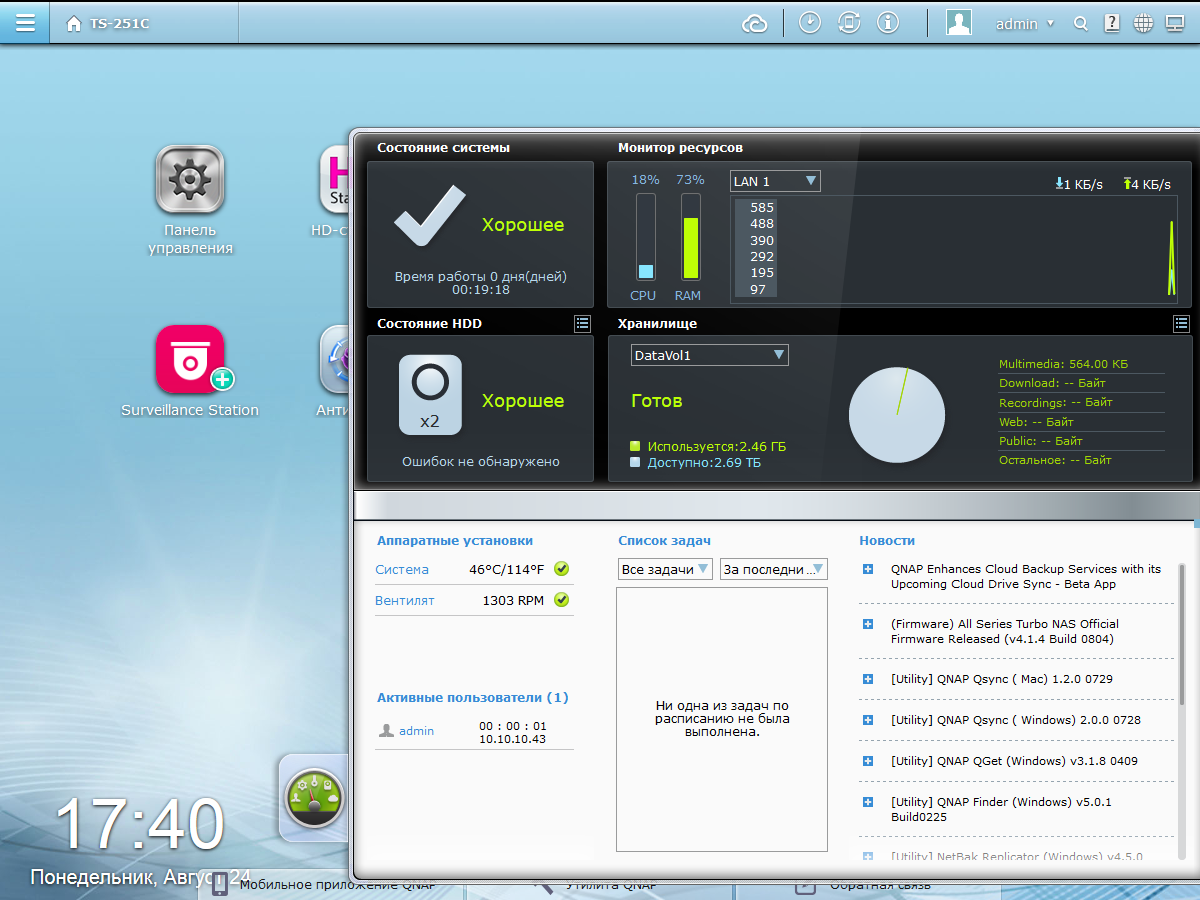
Task: Open the external devices sync icon
Action: (x=849, y=23)
